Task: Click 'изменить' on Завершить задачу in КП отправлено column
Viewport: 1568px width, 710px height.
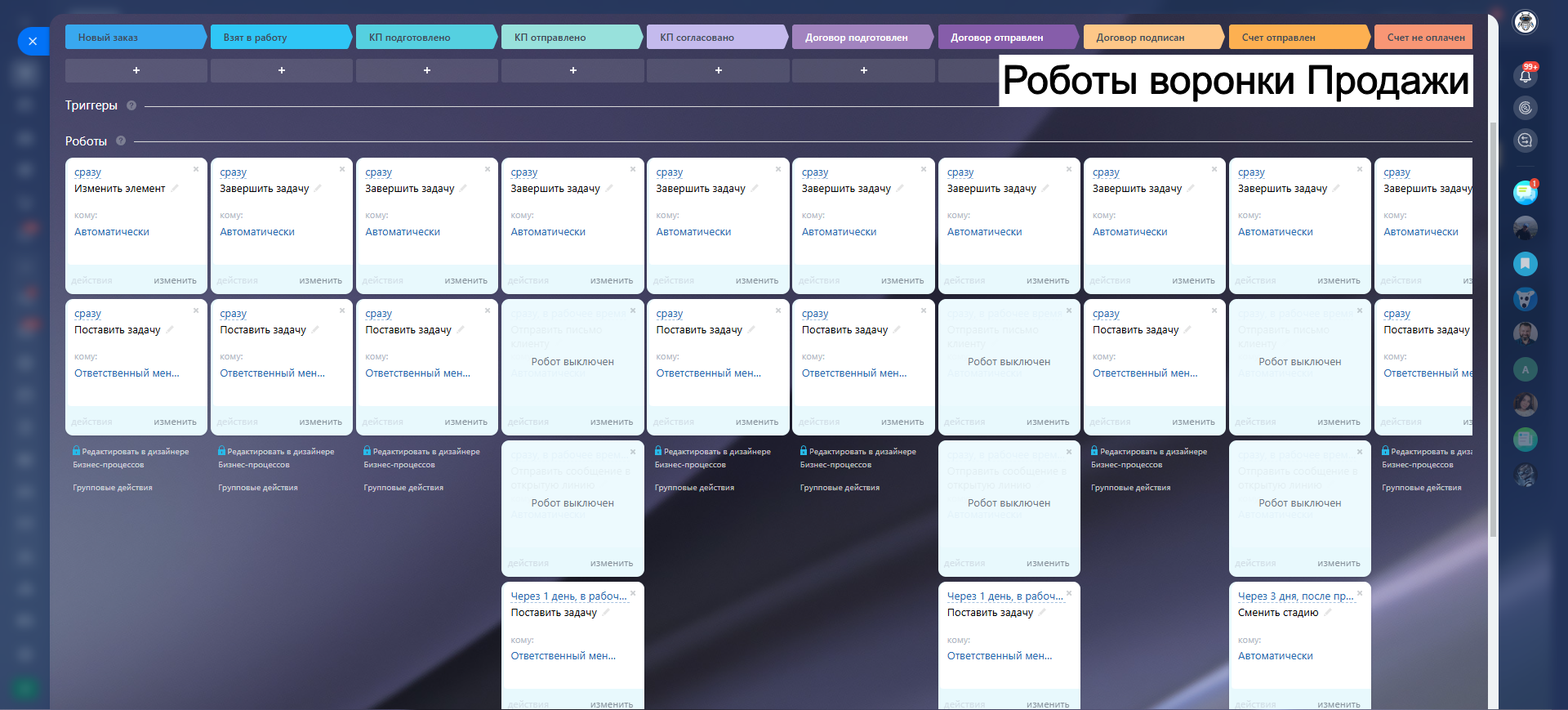Action: click(x=612, y=280)
